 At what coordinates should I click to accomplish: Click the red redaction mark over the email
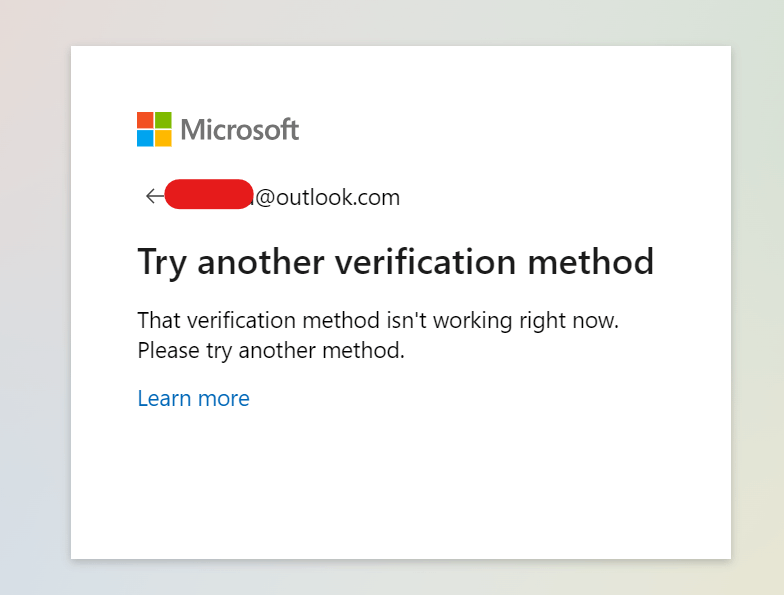coord(209,194)
